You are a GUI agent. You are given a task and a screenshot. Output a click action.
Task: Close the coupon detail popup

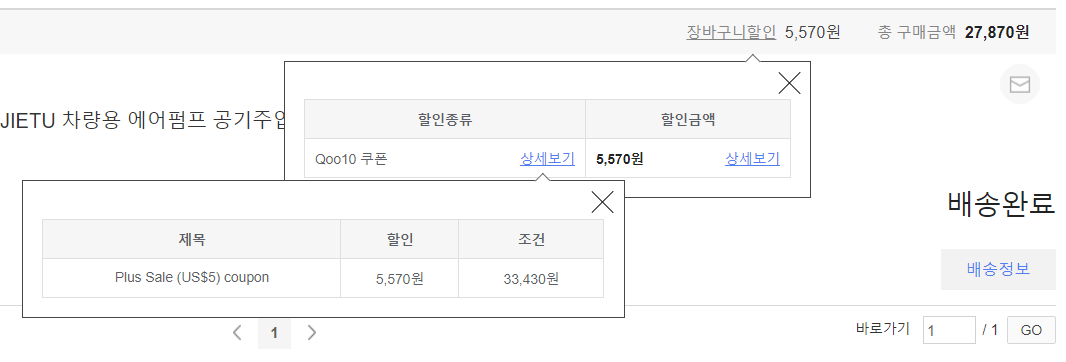point(602,202)
